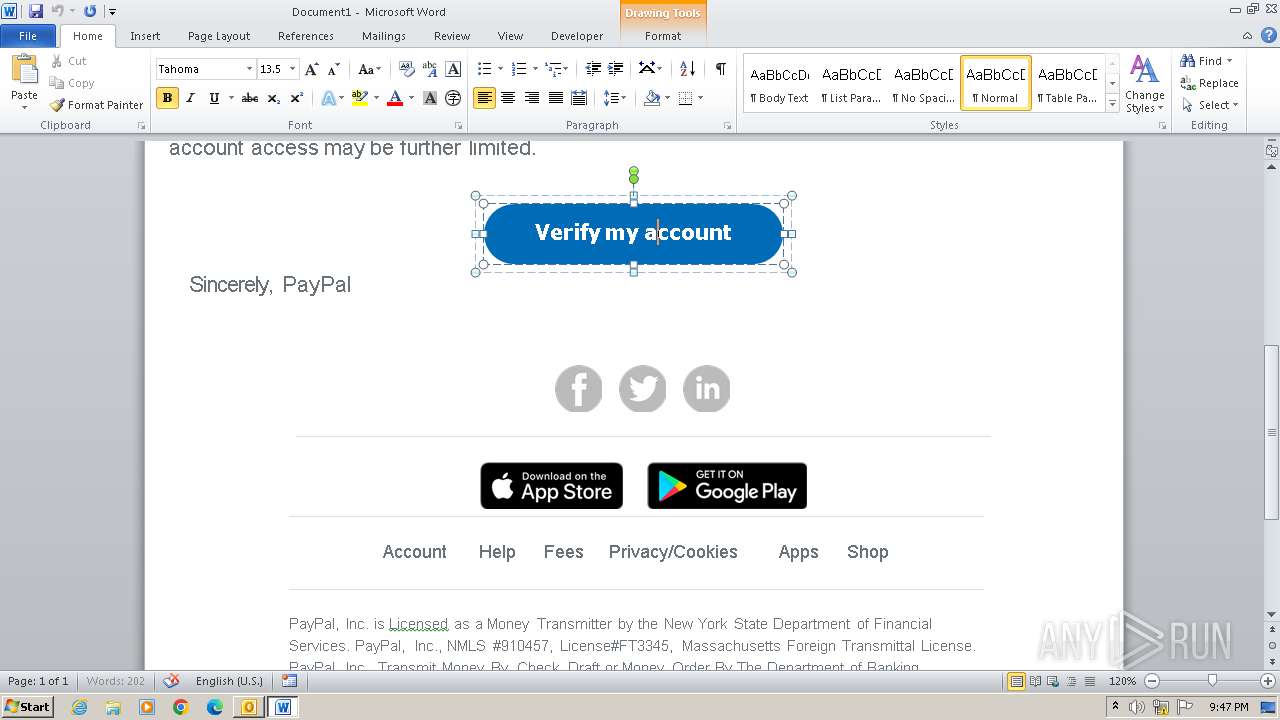Click the Bullets list icon

tap(484, 69)
